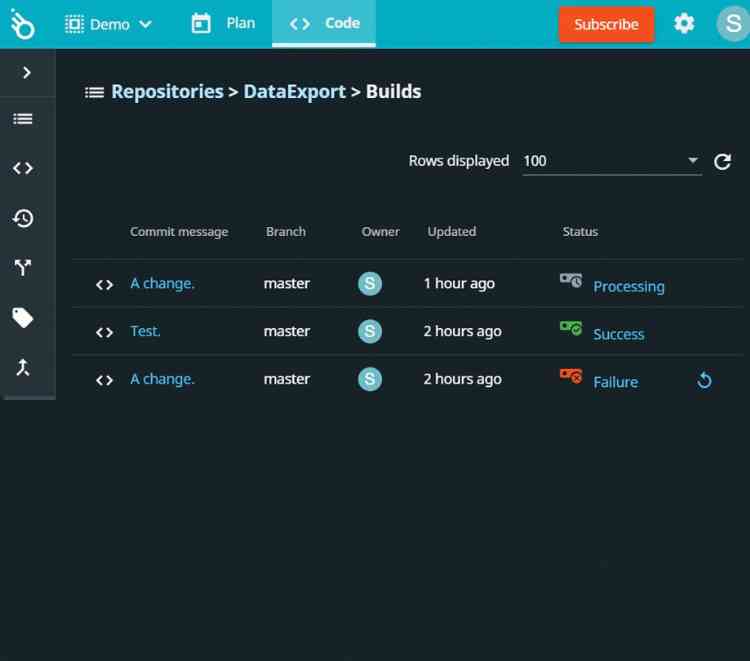Open the Demo project dropdown

coord(109,24)
